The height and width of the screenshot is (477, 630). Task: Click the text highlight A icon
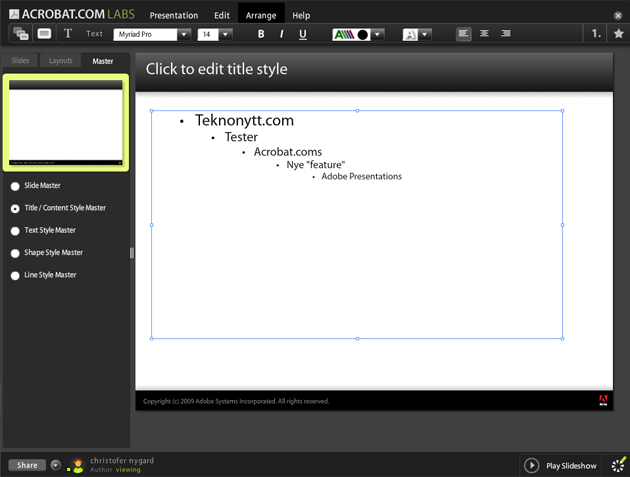410,35
